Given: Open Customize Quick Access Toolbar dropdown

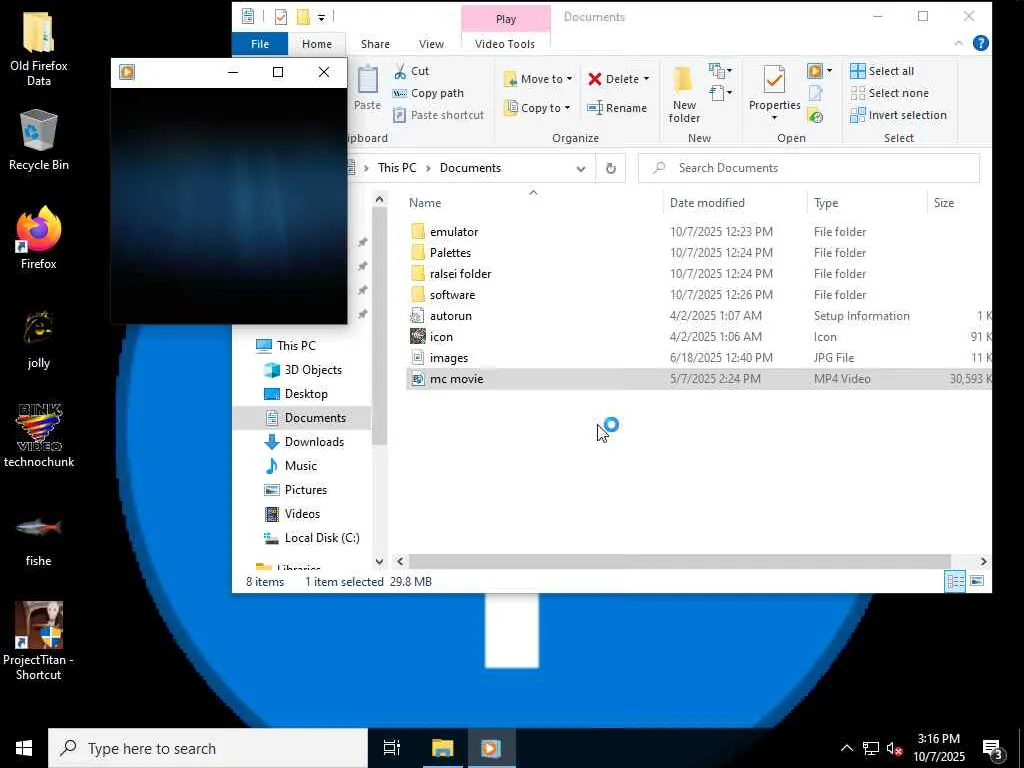Looking at the screenshot, I should [321, 18].
